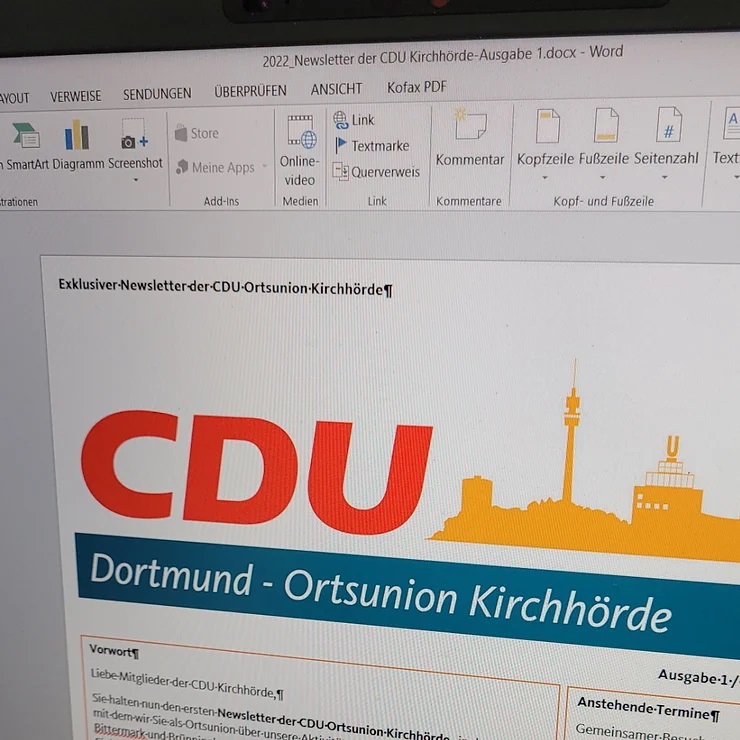This screenshot has height=740, width=740.
Task: Insert a hyperlink with Link
Action: [x=354, y=120]
